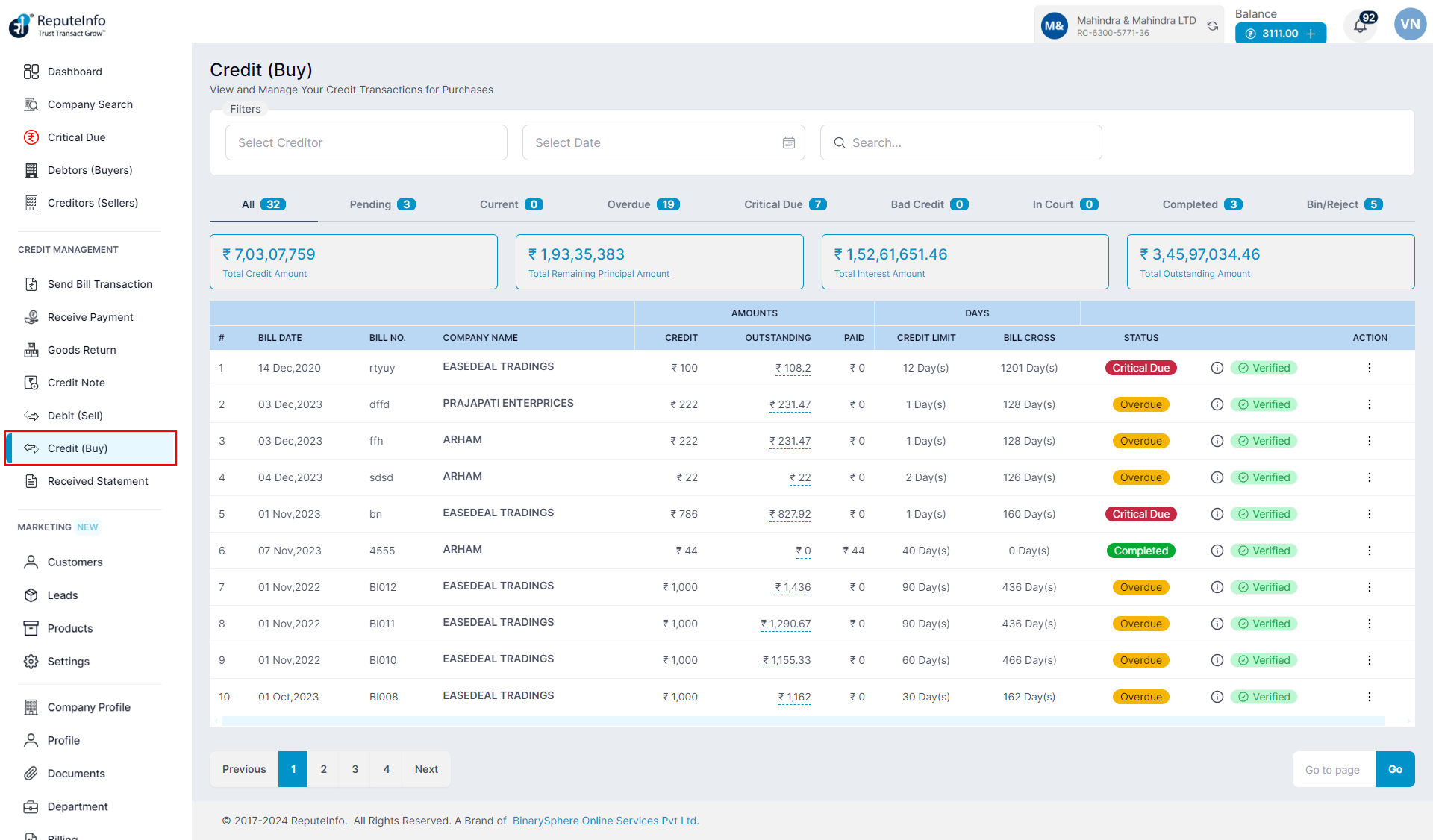Click the notification bell icon
Screen dimensions: 1433x840
1360,27
